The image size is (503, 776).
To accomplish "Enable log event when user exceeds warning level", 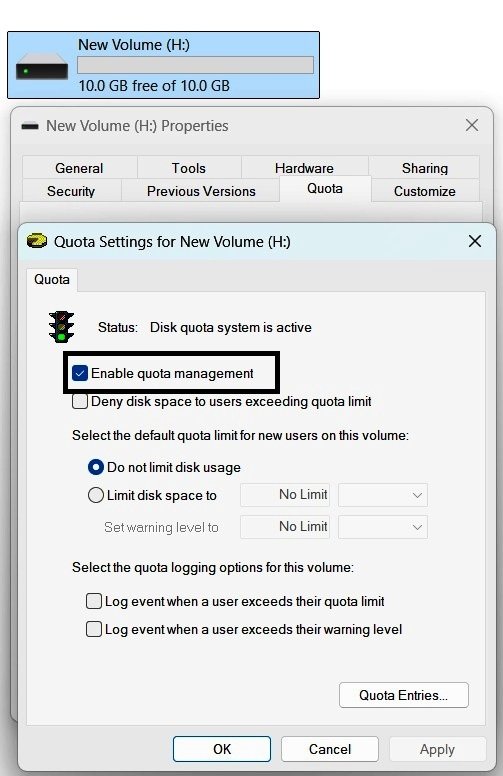I will click(94, 629).
